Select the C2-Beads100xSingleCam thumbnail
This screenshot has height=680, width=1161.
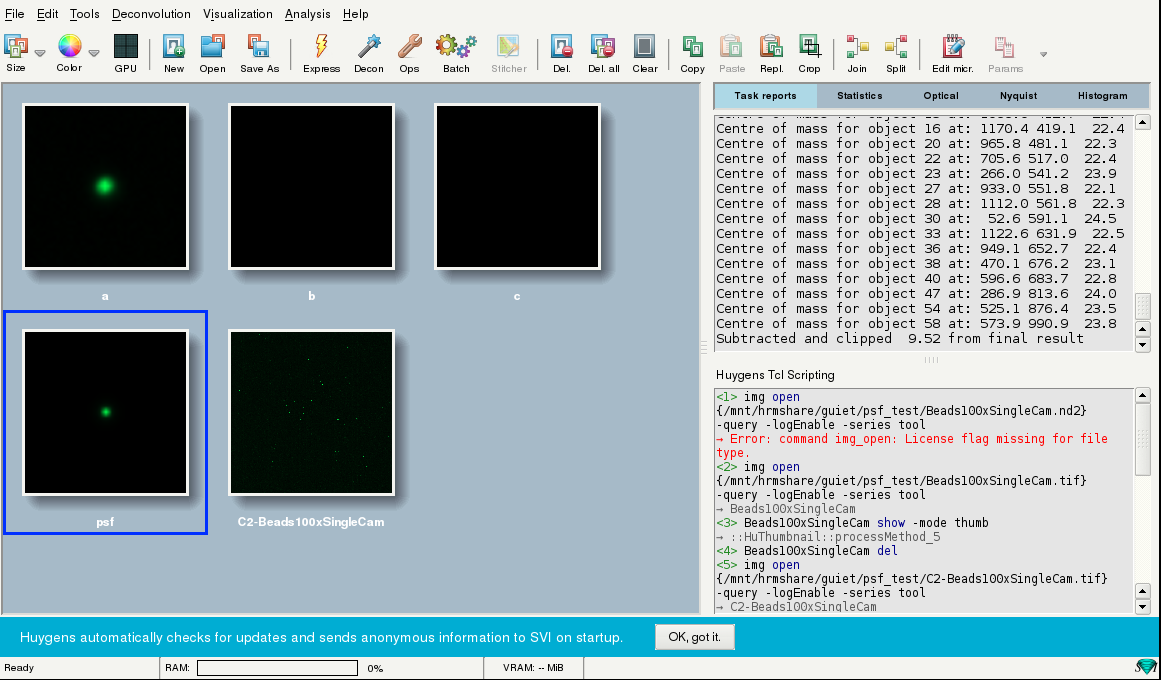[x=311, y=413]
